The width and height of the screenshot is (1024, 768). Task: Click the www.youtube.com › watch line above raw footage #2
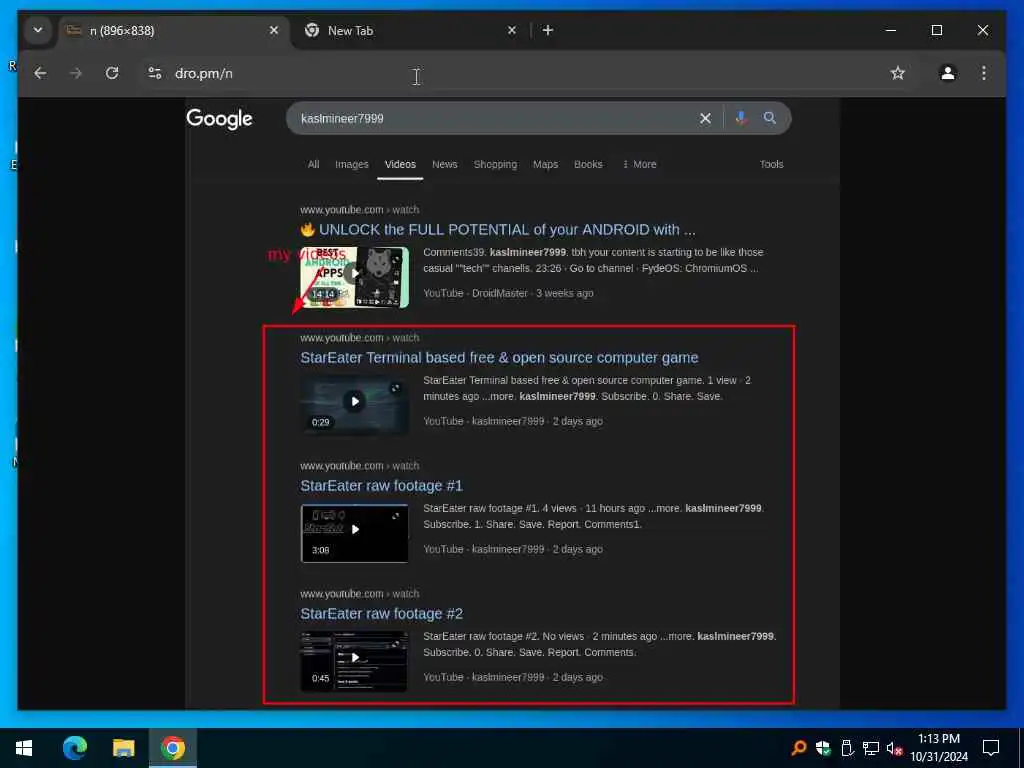click(x=359, y=594)
